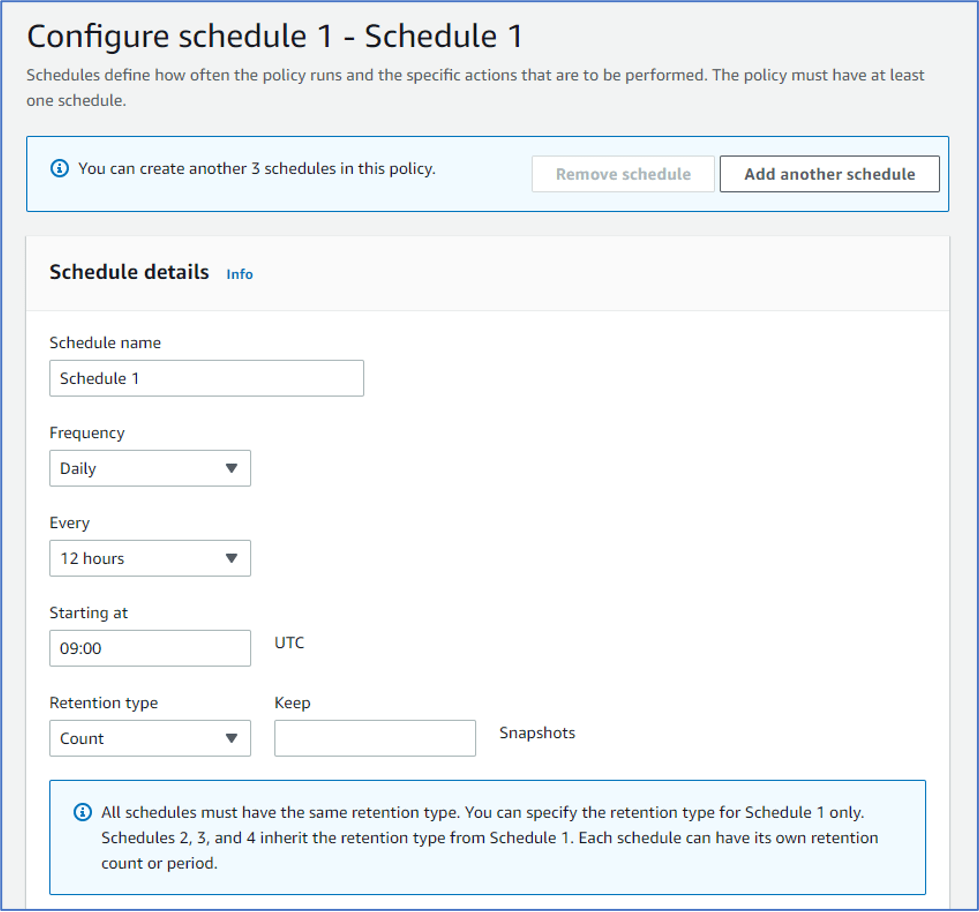This screenshot has width=979, height=912.
Task: Click the Schedule name text field
Action: pyautogui.click(x=206, y=378)
